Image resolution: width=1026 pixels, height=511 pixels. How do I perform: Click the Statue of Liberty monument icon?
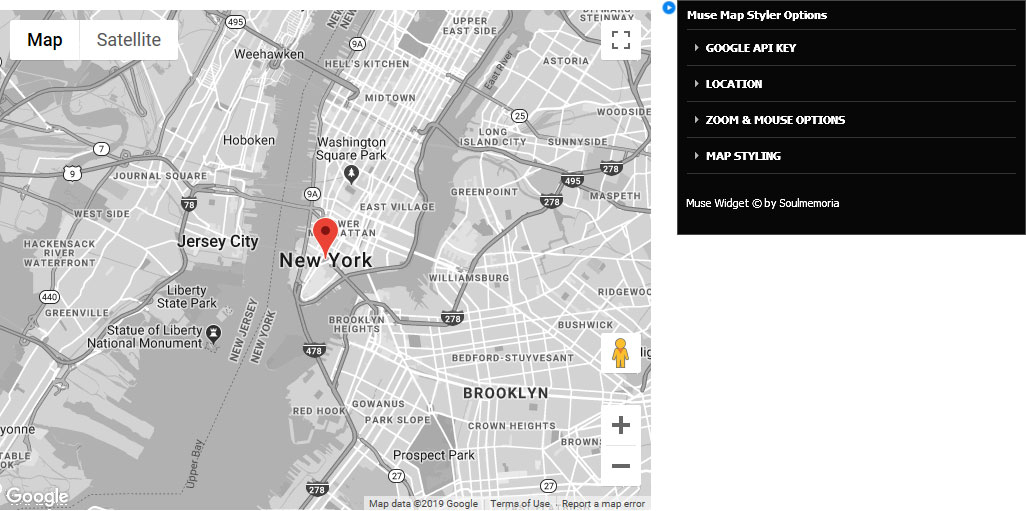(213, 336)
